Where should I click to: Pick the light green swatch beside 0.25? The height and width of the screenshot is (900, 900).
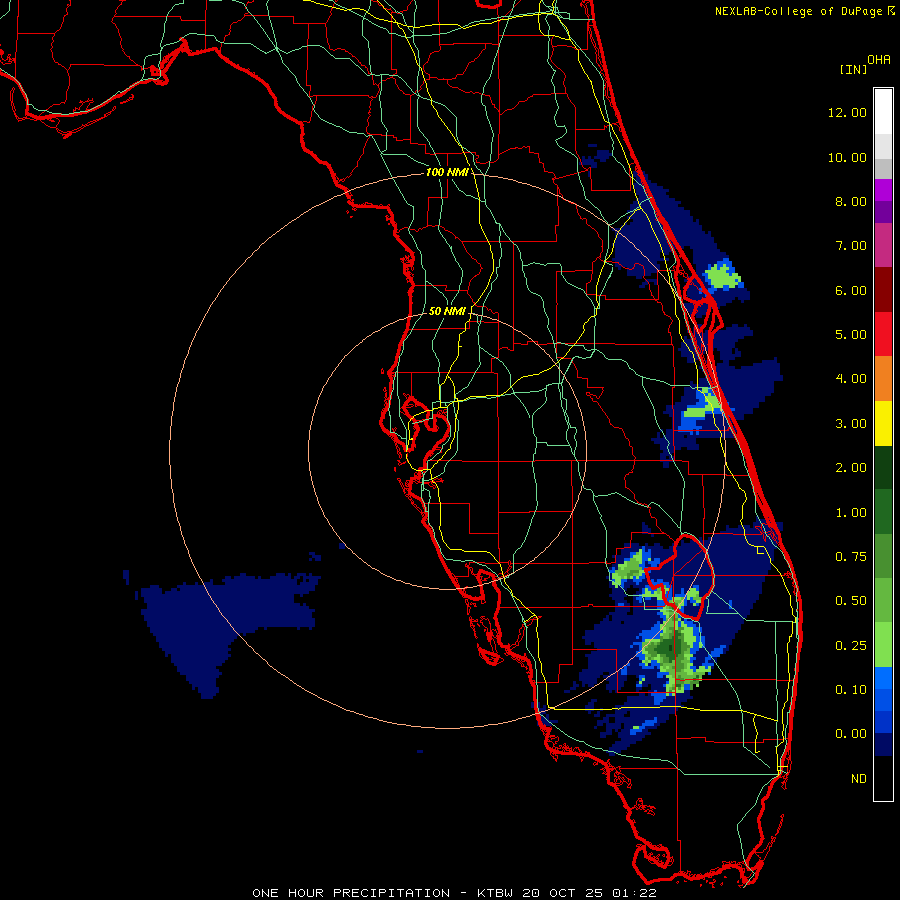click(x=883, y=645)
